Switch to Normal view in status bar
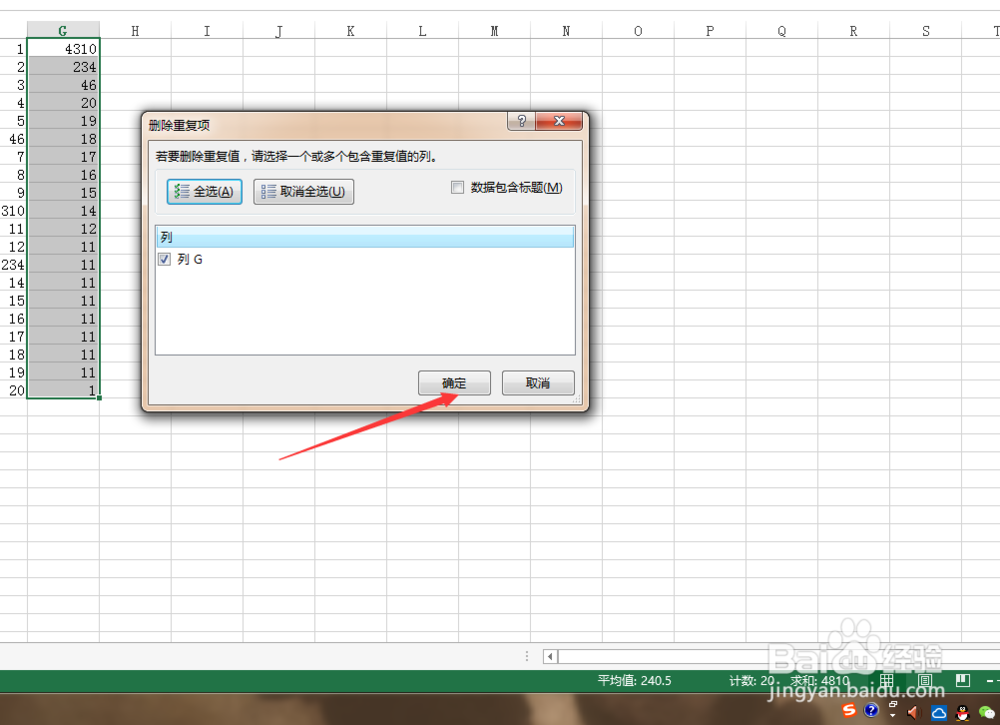 point(887,680)
